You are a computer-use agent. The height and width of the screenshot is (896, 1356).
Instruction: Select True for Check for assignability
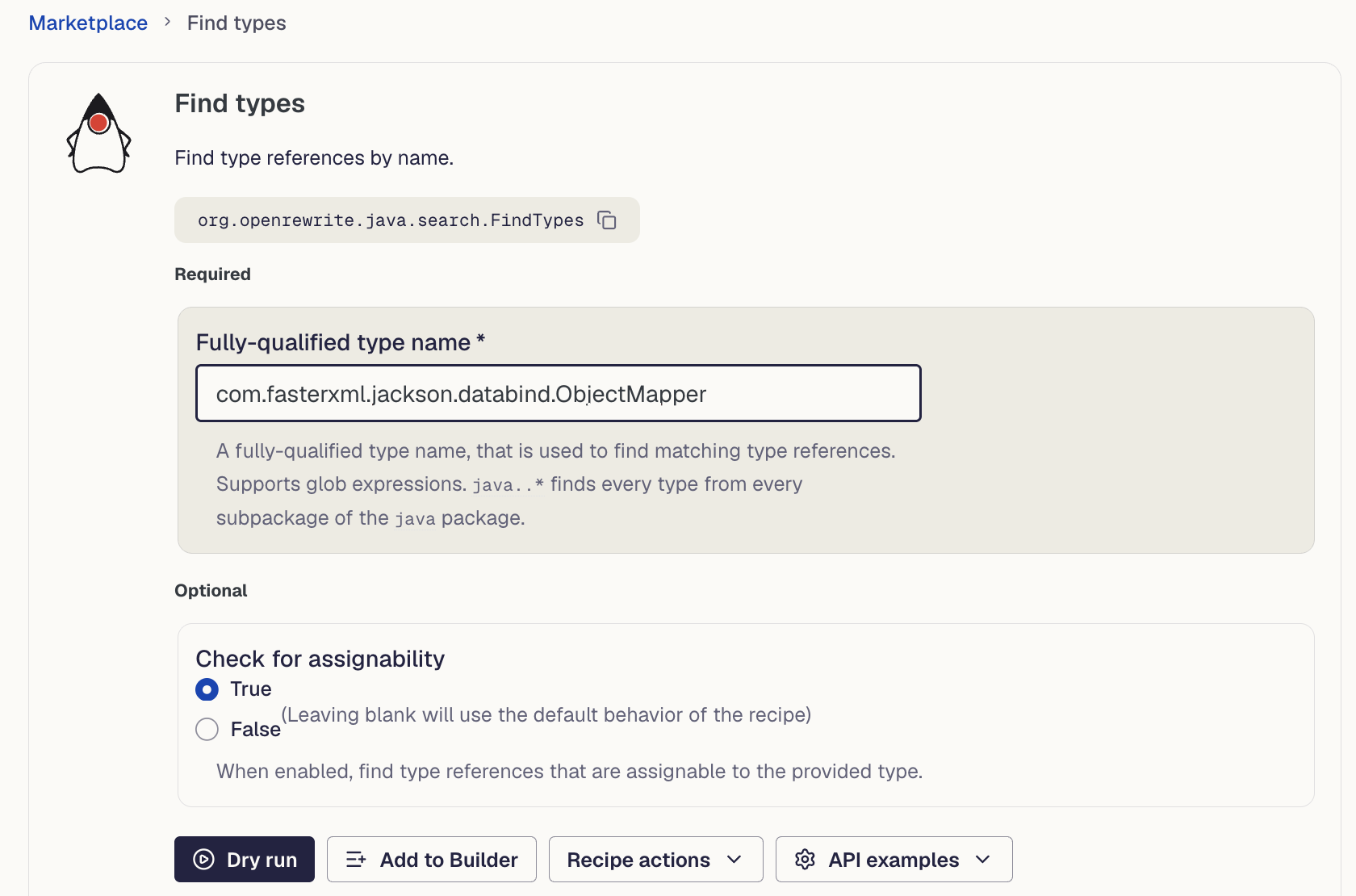point(207,689)
